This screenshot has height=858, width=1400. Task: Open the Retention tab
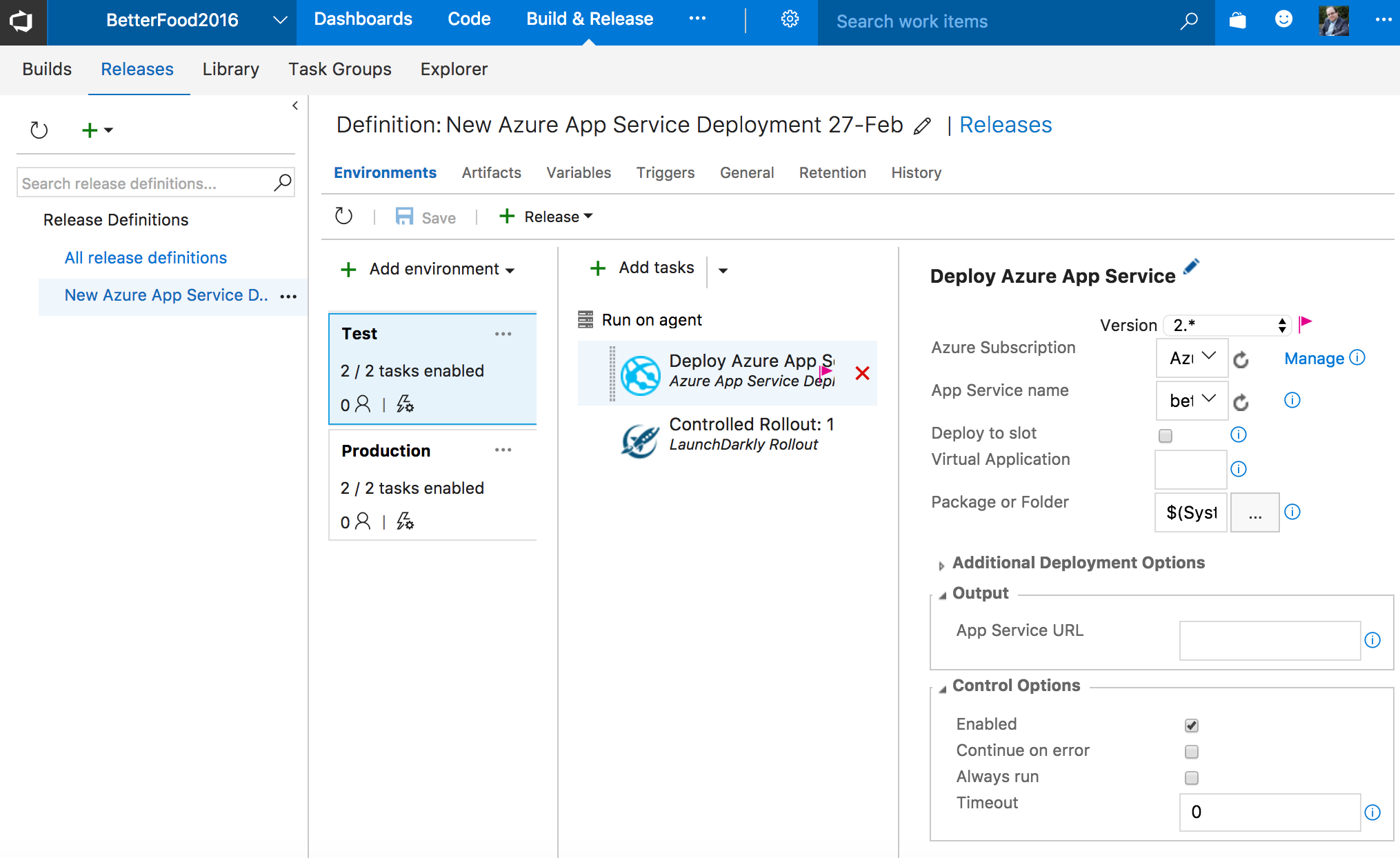[x=832, y=172]
